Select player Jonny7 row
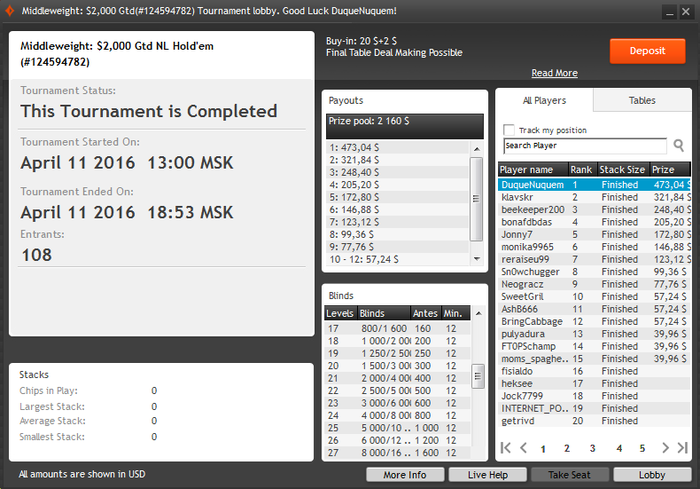The height and width of the screenshot is (489, 700). 594,234
